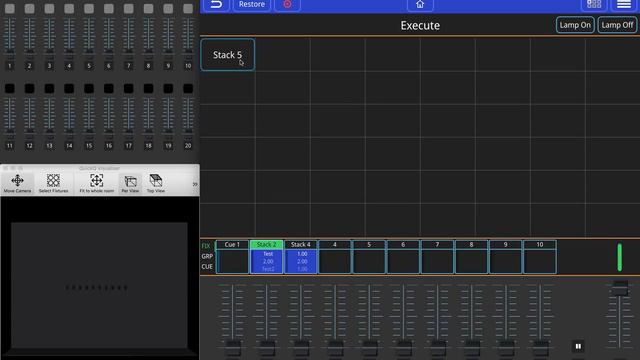Open the hamburger menu icon
This screenshot has width=640, height=360.
[624, 5]
